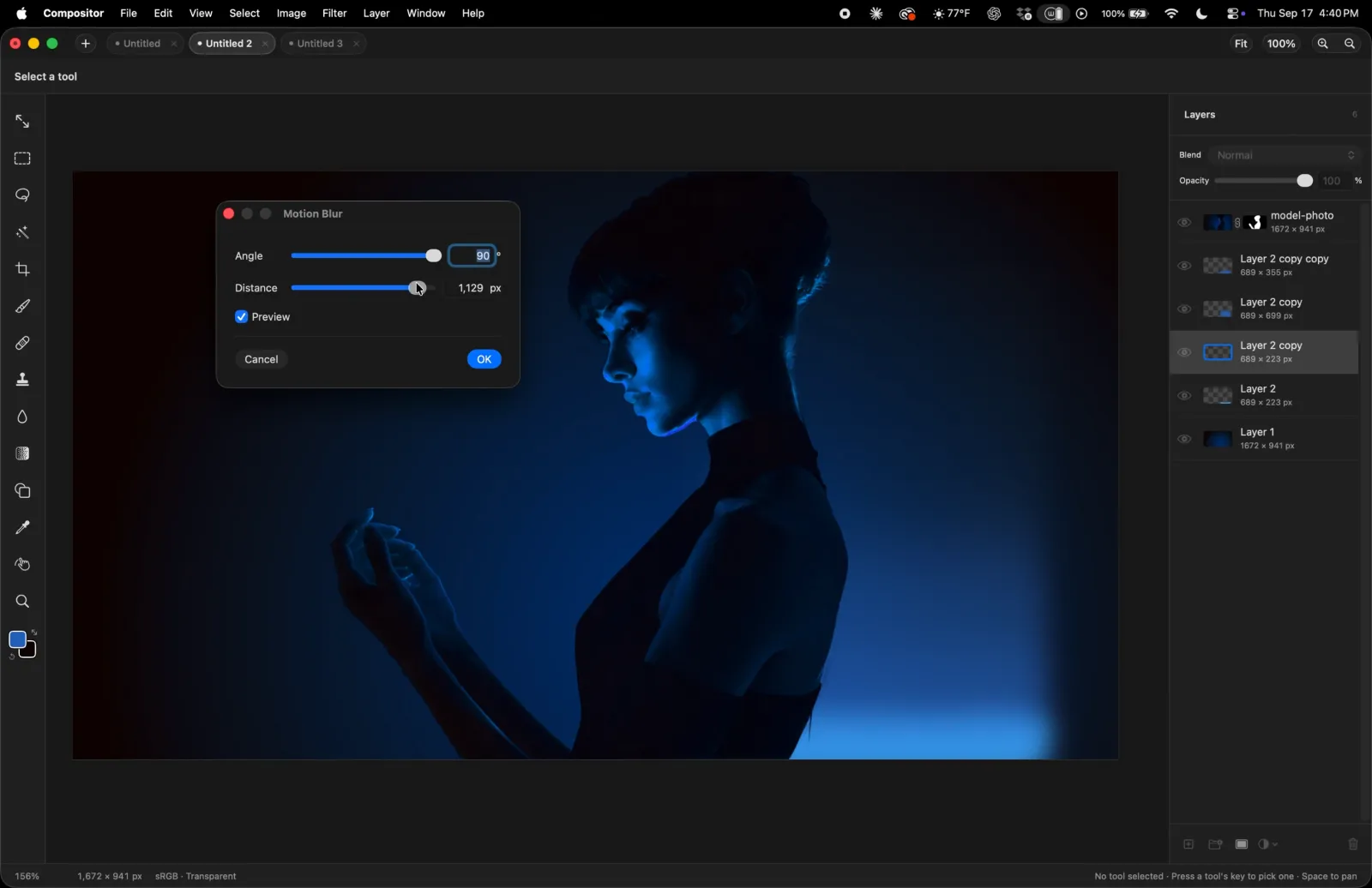The height and width of the screenshot is (888, 1372).
Task: Select the Lasso selection tool
Action: [x=22, y=195]
